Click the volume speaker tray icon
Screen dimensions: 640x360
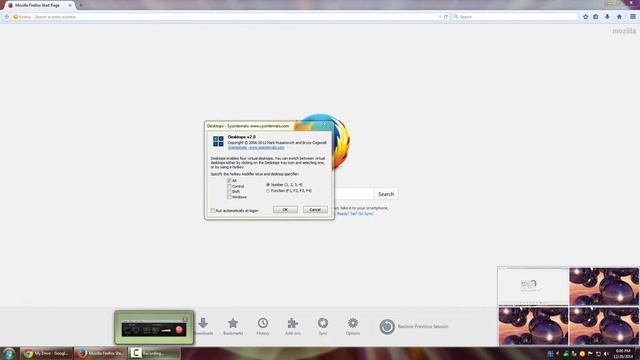[606, 353]
